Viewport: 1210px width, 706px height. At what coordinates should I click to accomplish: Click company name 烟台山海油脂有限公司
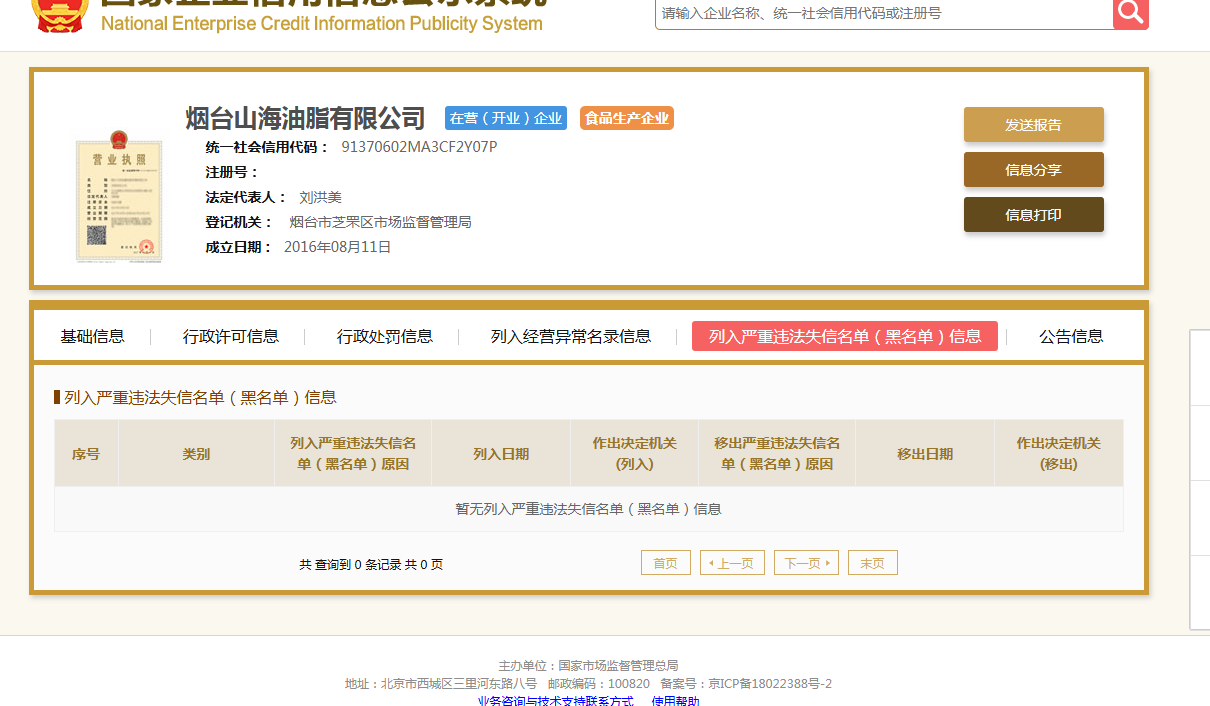306,118
